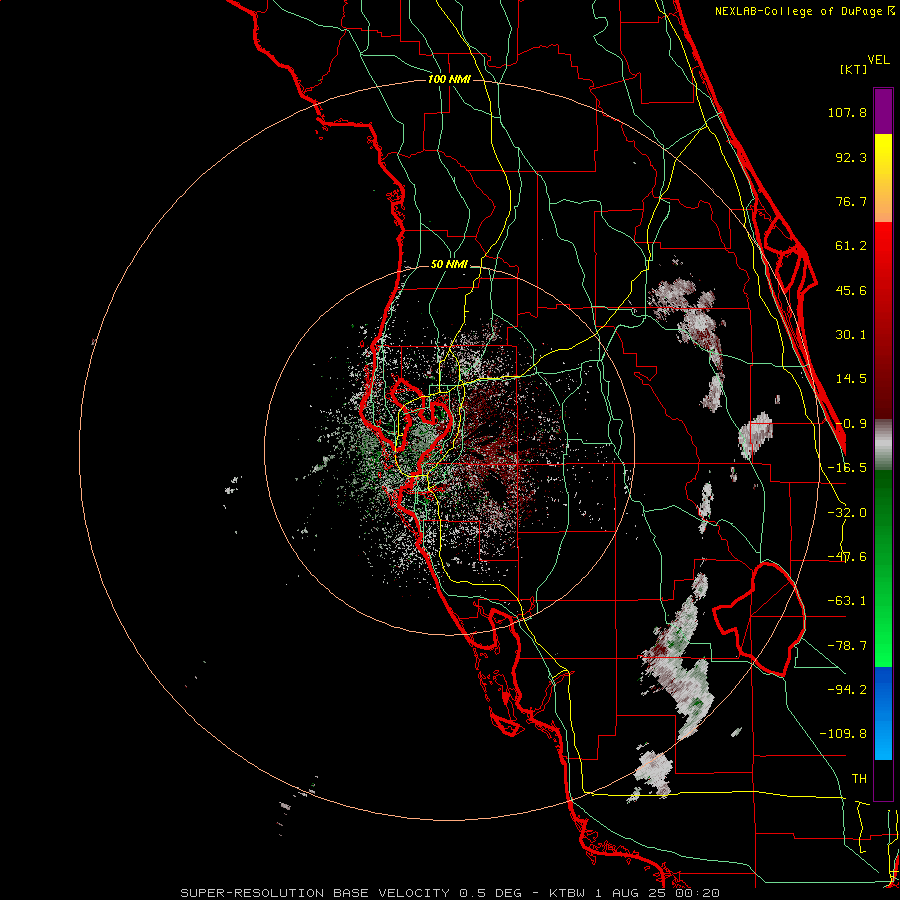Pick the purple segment of the color bar

(883, 111)
